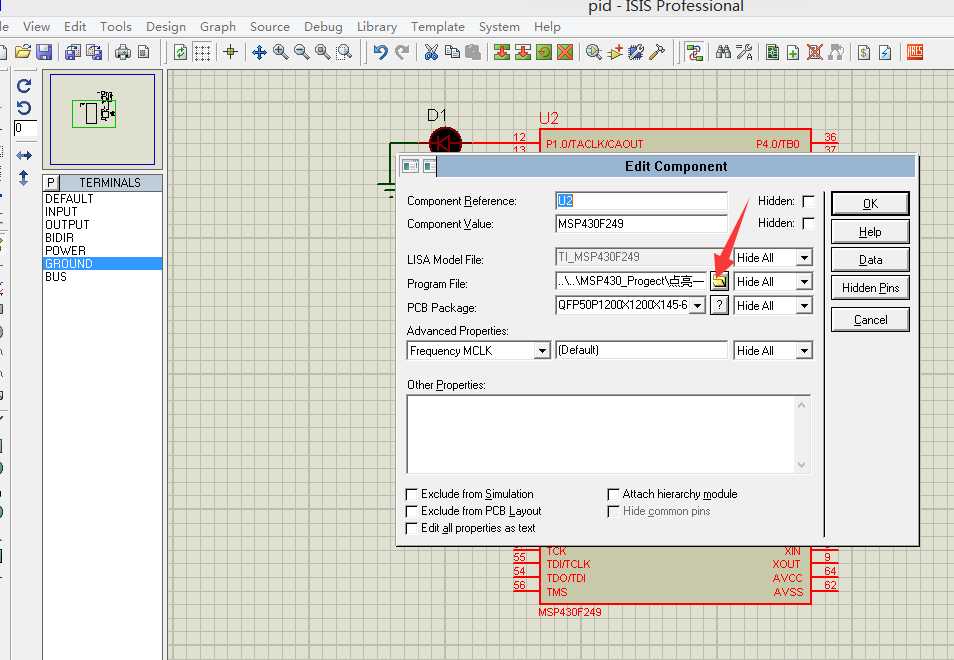Cancel the Edit Component dialog
The image size is (954, 660).
(x=870, y=319)
